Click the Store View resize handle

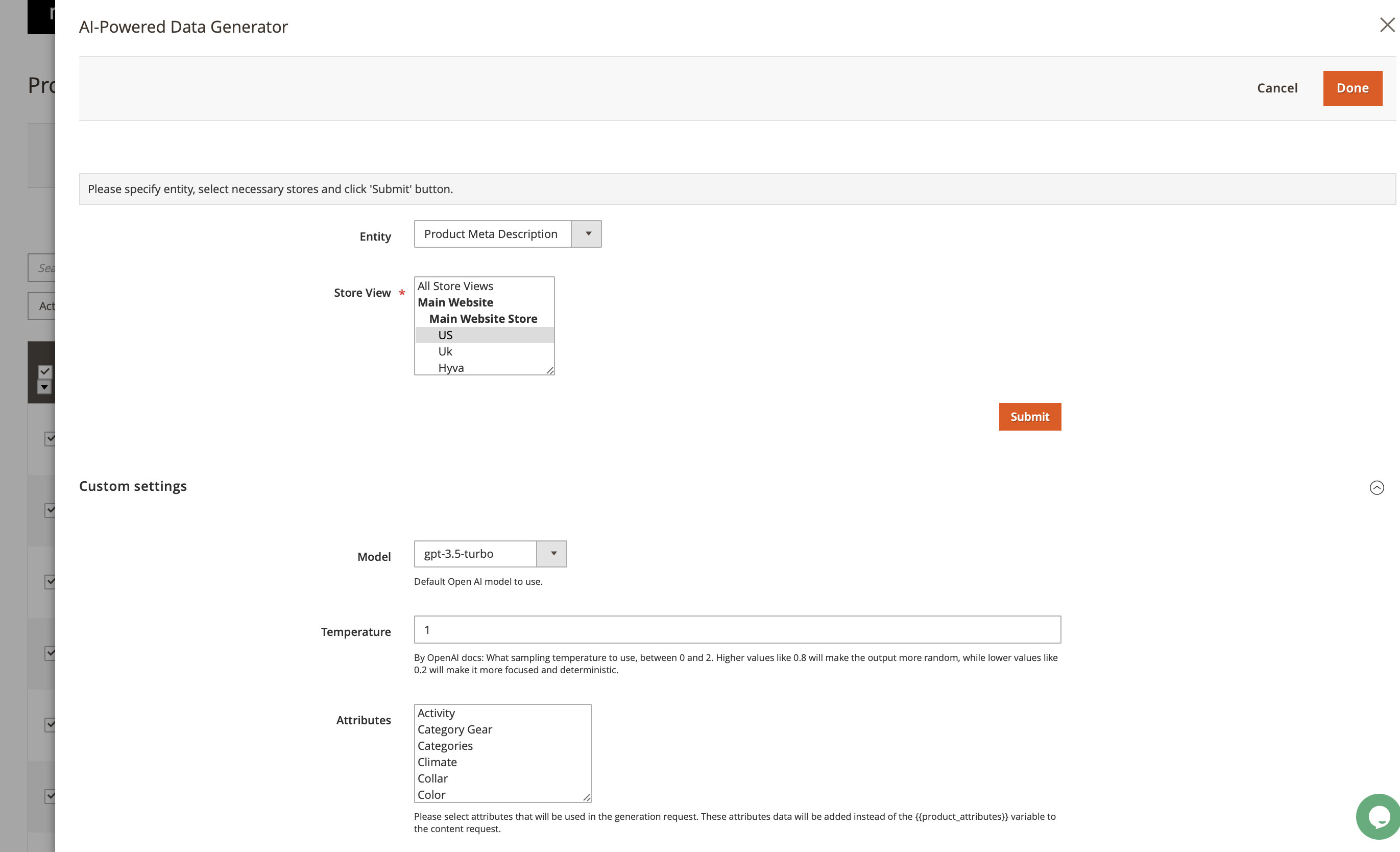coord(549,370)
